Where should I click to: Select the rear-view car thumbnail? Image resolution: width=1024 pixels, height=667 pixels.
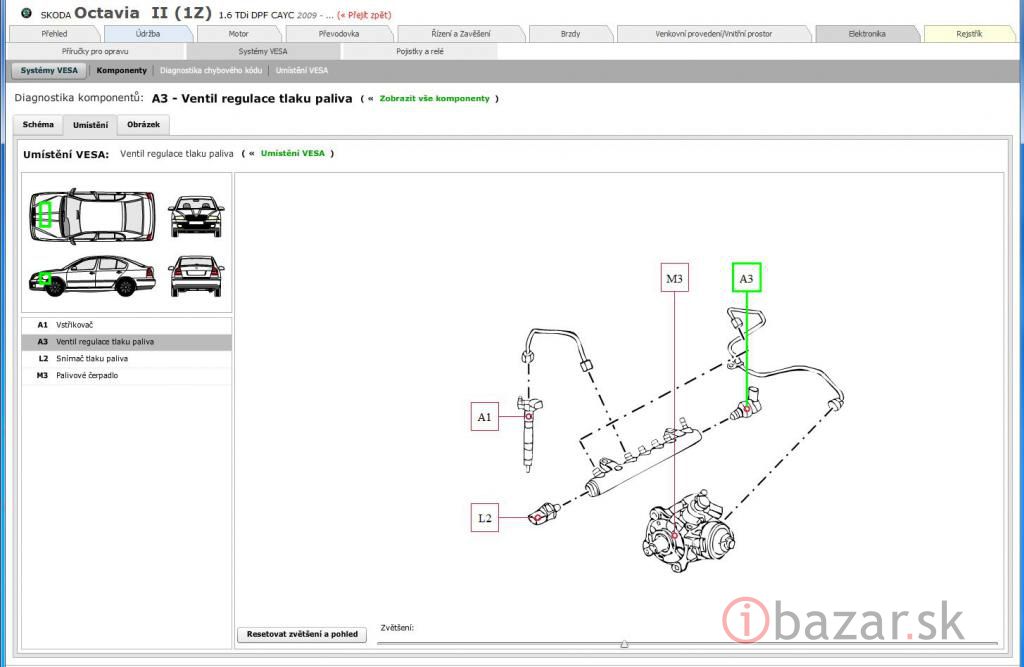click(197, 275)
